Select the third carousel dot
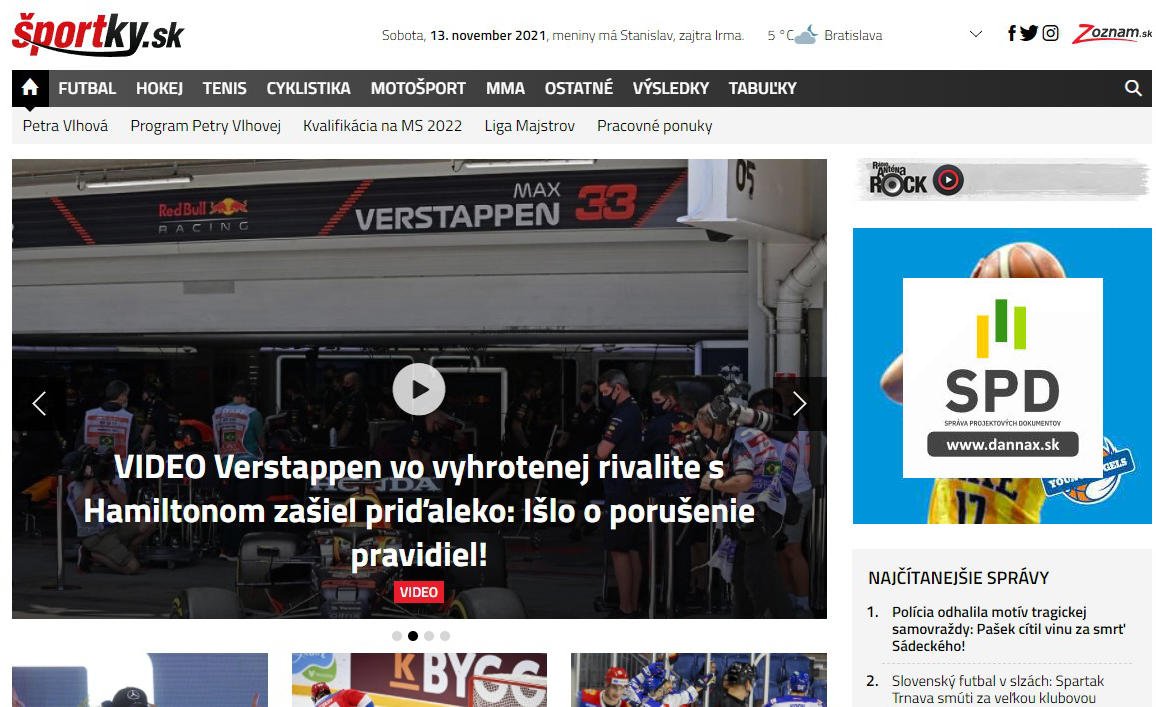This screenshot has height=707, width=1156. (429, 636)
